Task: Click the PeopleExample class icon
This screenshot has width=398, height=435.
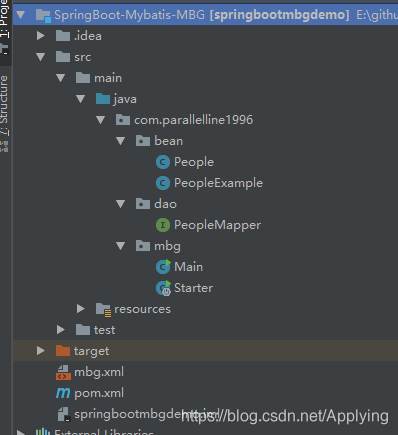Action: [163, 183]
